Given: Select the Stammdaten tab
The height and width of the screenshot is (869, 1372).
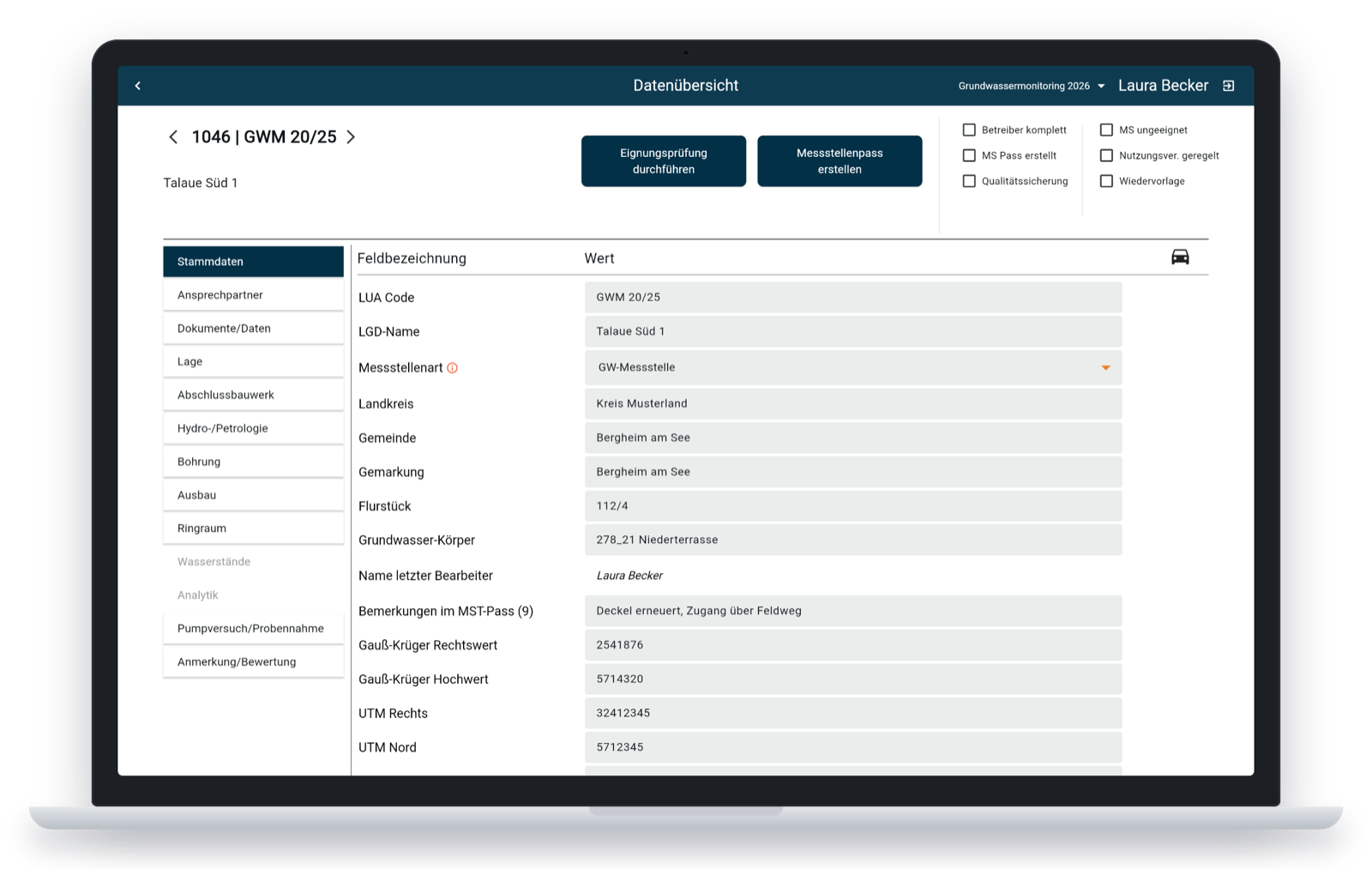Looking at the screenshot, I should tap(253, 262).
